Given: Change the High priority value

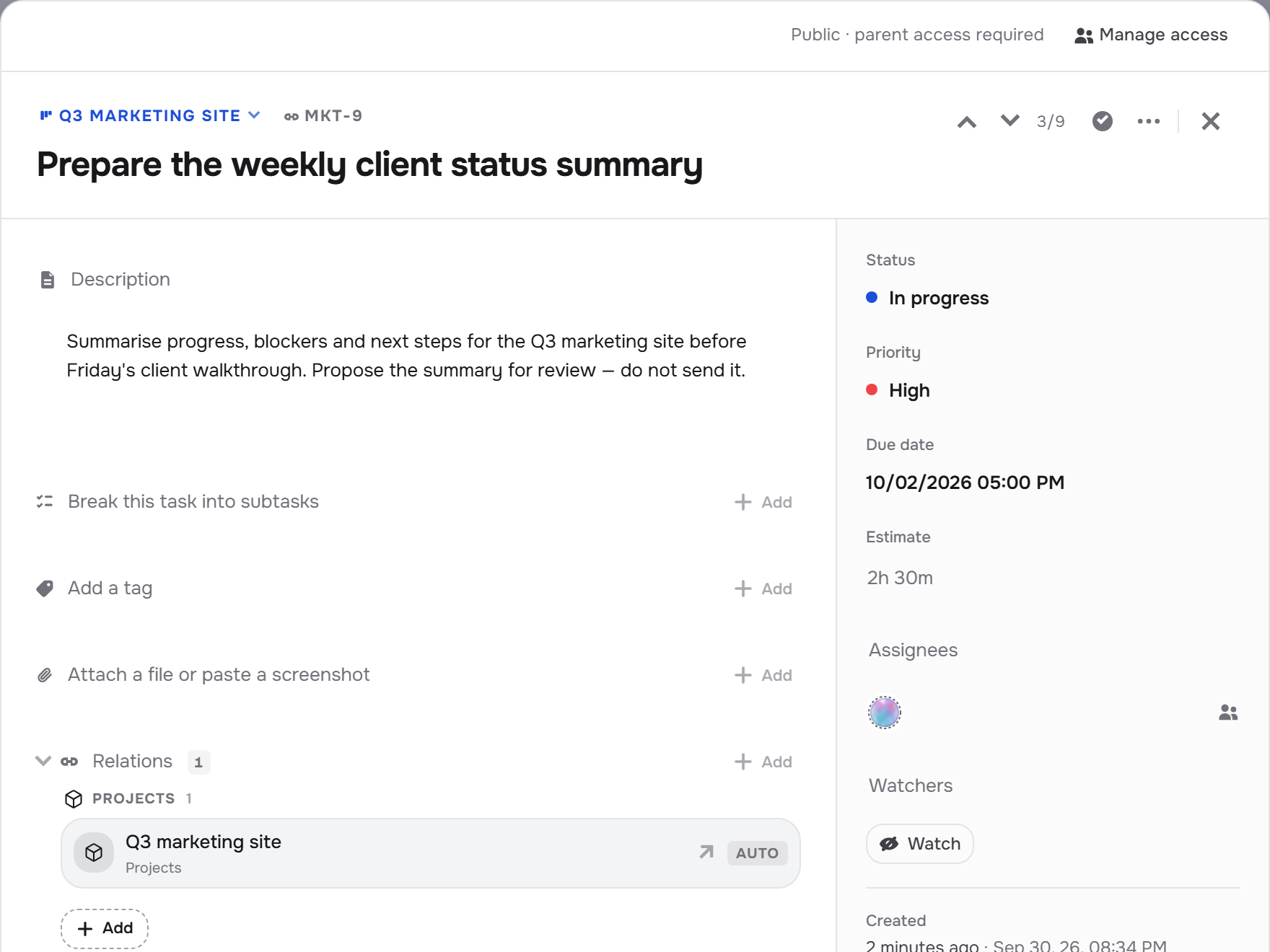Looking at the screenshot, I should pyautogui.click(x=898, y=390).
